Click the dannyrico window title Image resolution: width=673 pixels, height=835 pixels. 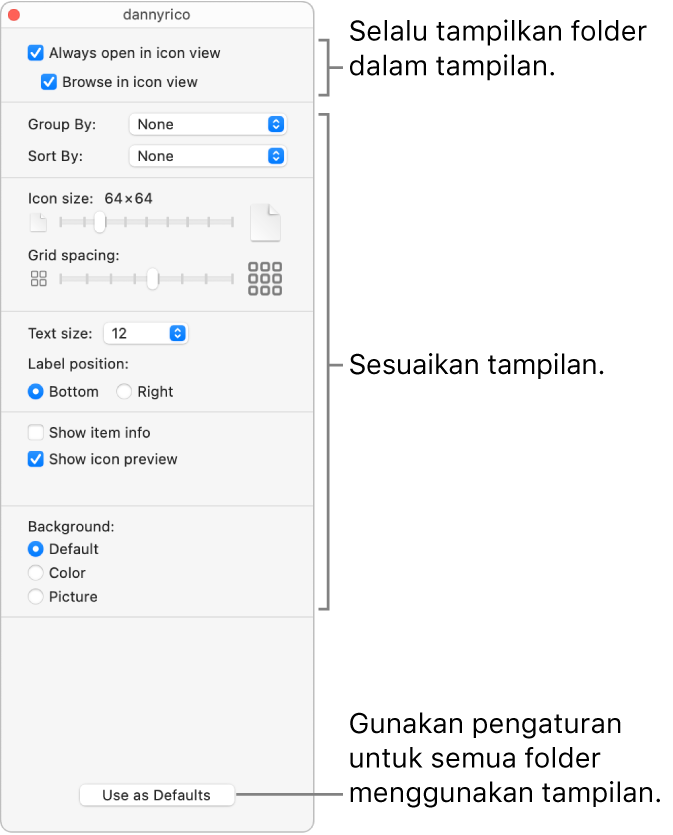click(x=157, y=15)
